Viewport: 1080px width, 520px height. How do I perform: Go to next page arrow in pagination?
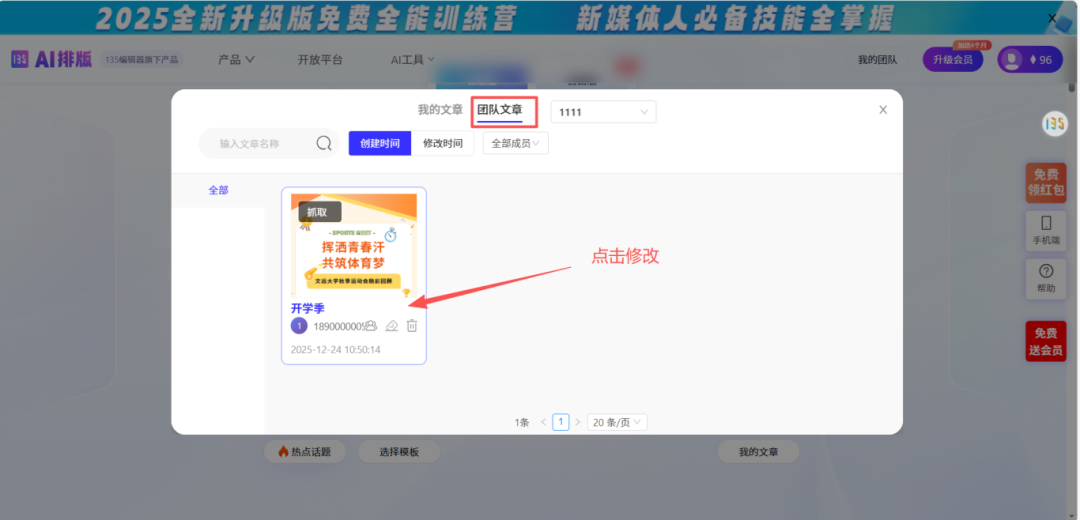(x=578, y=422)
